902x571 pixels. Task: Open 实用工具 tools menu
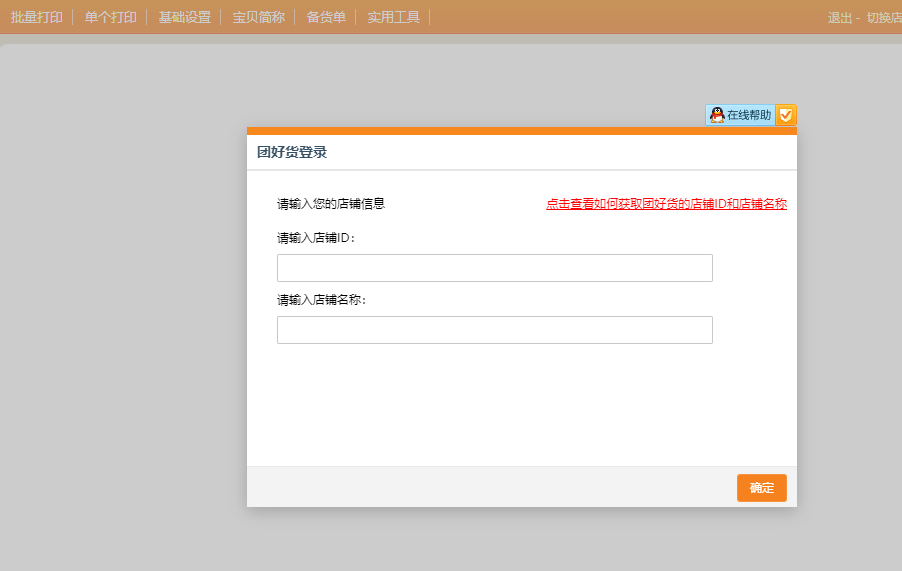(x=393, y=17)
